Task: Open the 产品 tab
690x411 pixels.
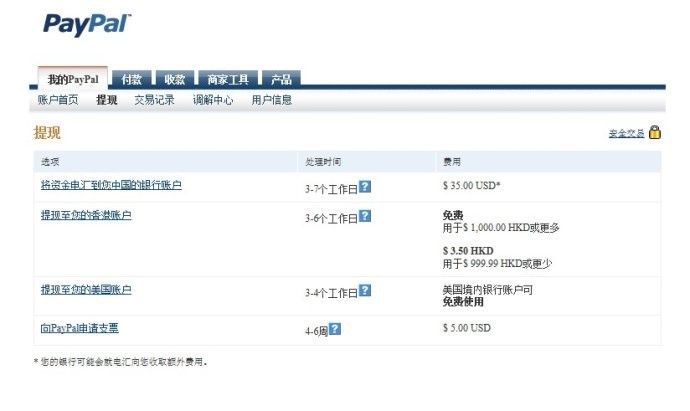Action: (x=281, y=79)
